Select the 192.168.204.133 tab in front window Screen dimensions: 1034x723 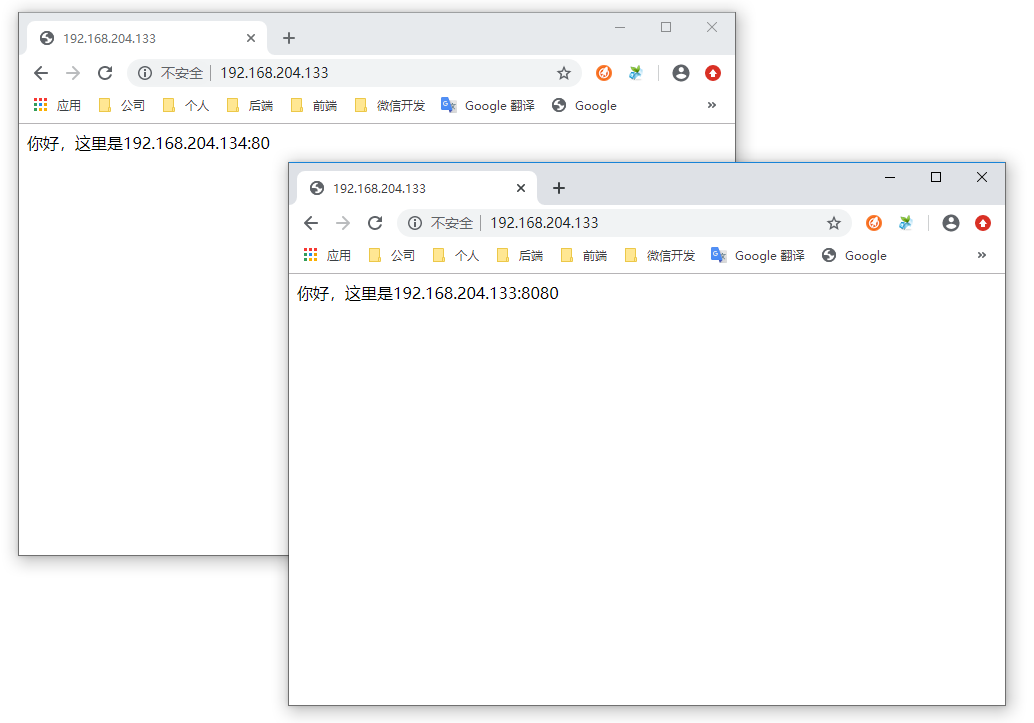(400, 188)
